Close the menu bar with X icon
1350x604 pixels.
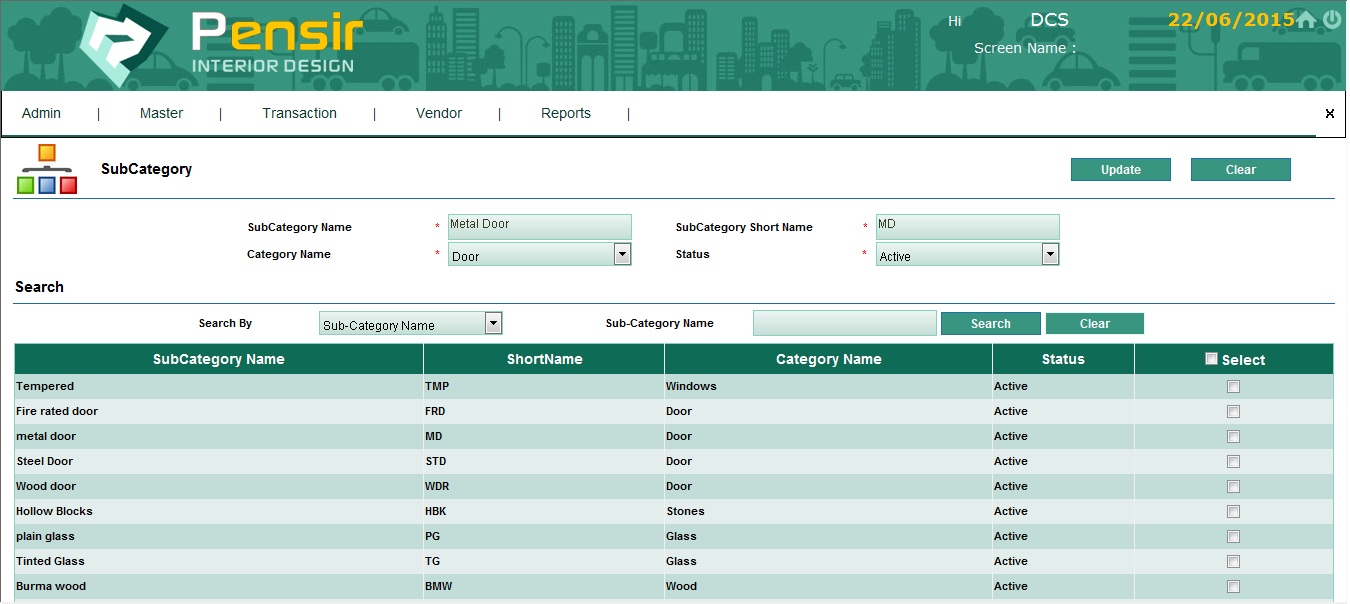[x=1329, y=114]
